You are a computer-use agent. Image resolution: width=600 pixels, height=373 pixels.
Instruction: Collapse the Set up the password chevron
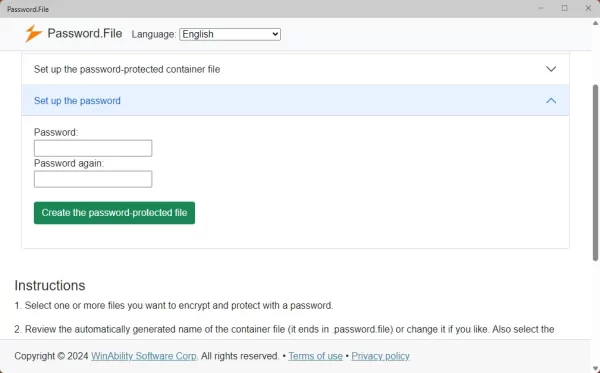tap(551, 101)
